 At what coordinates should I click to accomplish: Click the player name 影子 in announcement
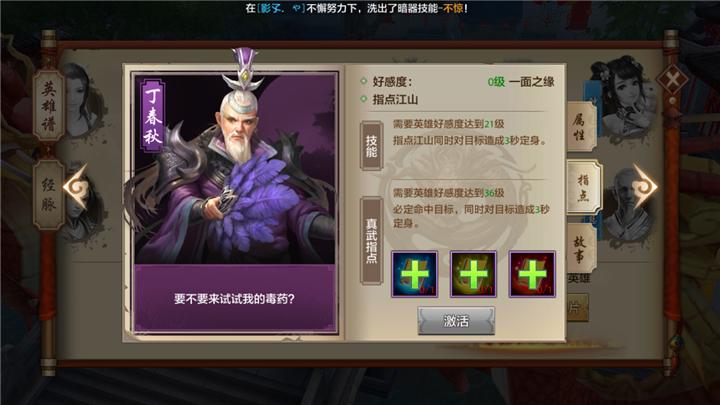coord(271,8)
